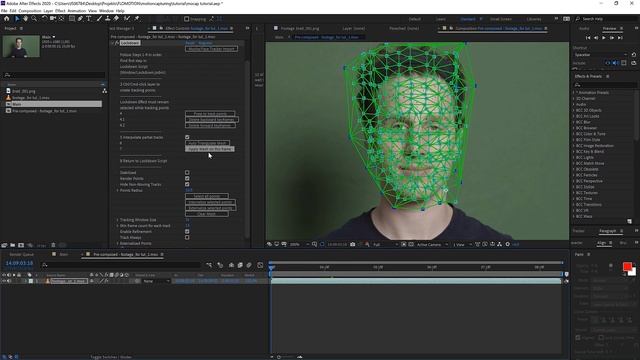This screenshot has width=640, height=360.
Task: Select the Rectangle shape tool
Action: (72, 19)
